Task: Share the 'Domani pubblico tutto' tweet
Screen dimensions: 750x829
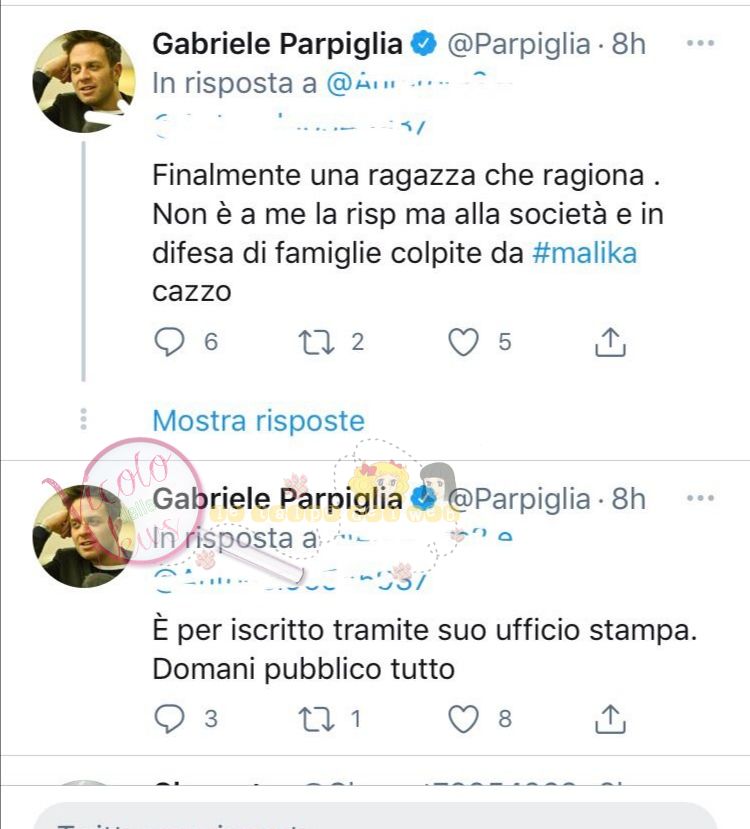Action: (x=610, y=719)
